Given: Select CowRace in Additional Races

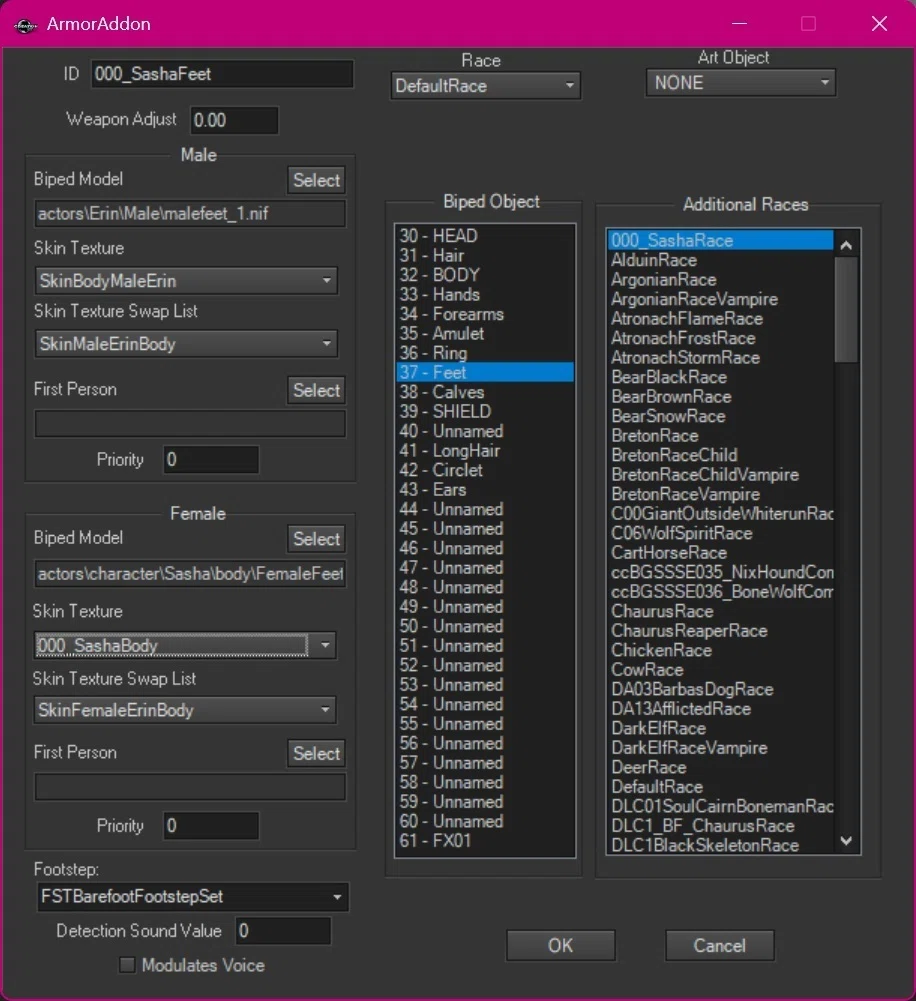Looking at the screenshot, I should tap(721, 670).
